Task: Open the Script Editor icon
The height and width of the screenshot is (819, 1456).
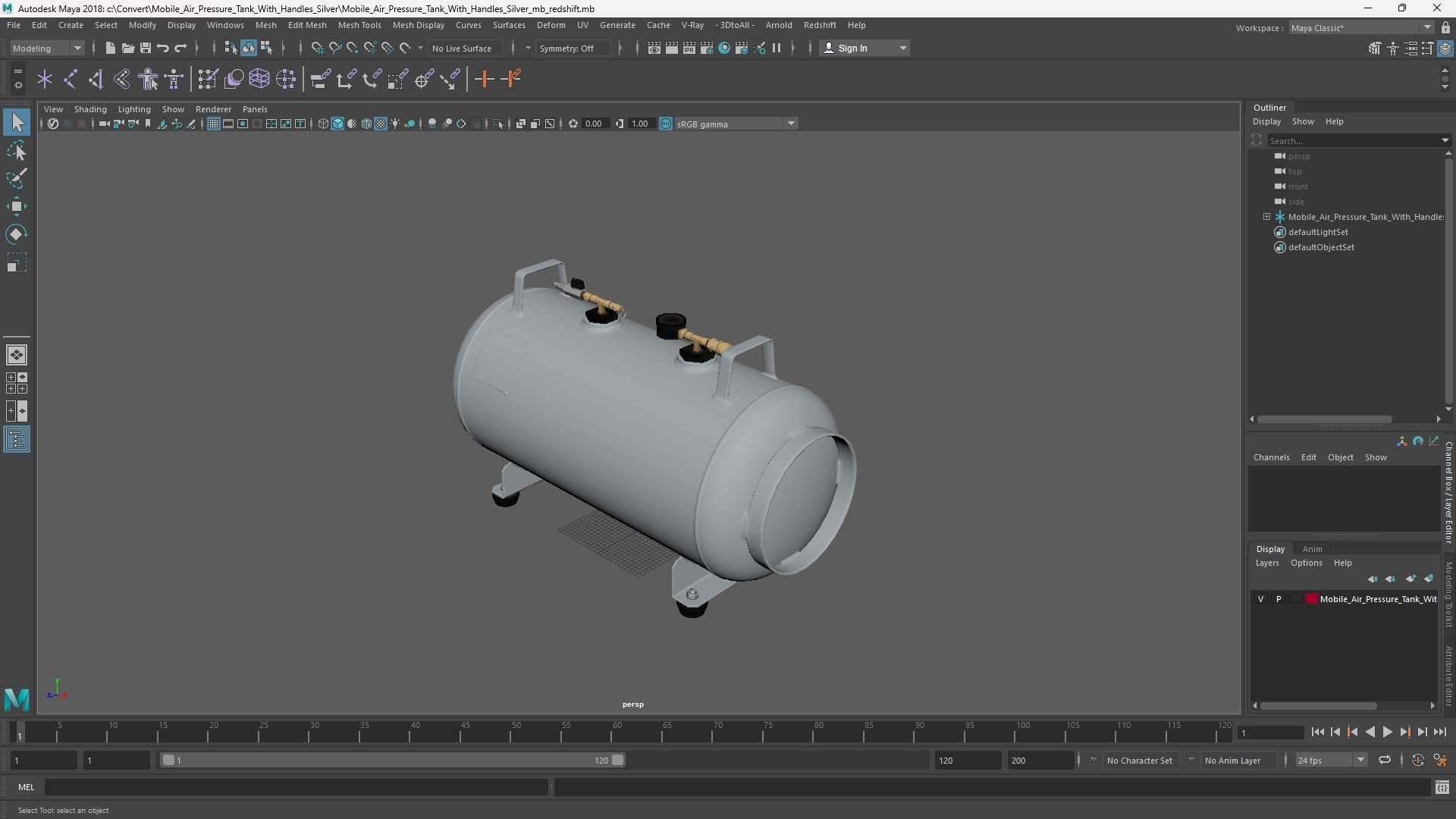Action: click(x=1442, y=787)
